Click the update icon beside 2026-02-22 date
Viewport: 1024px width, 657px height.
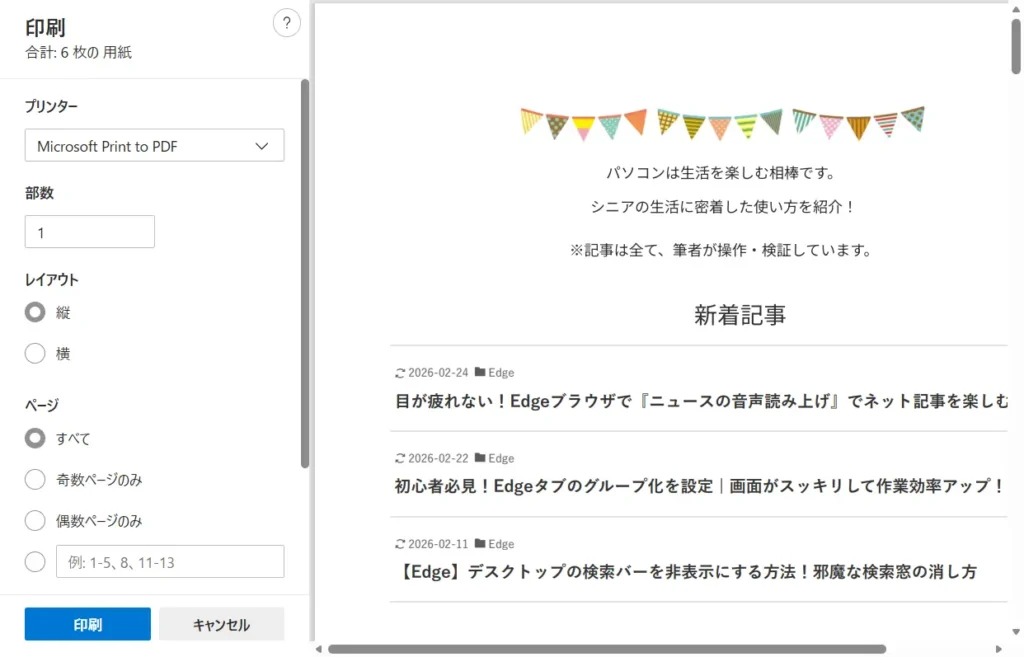(x=401, y=458)
